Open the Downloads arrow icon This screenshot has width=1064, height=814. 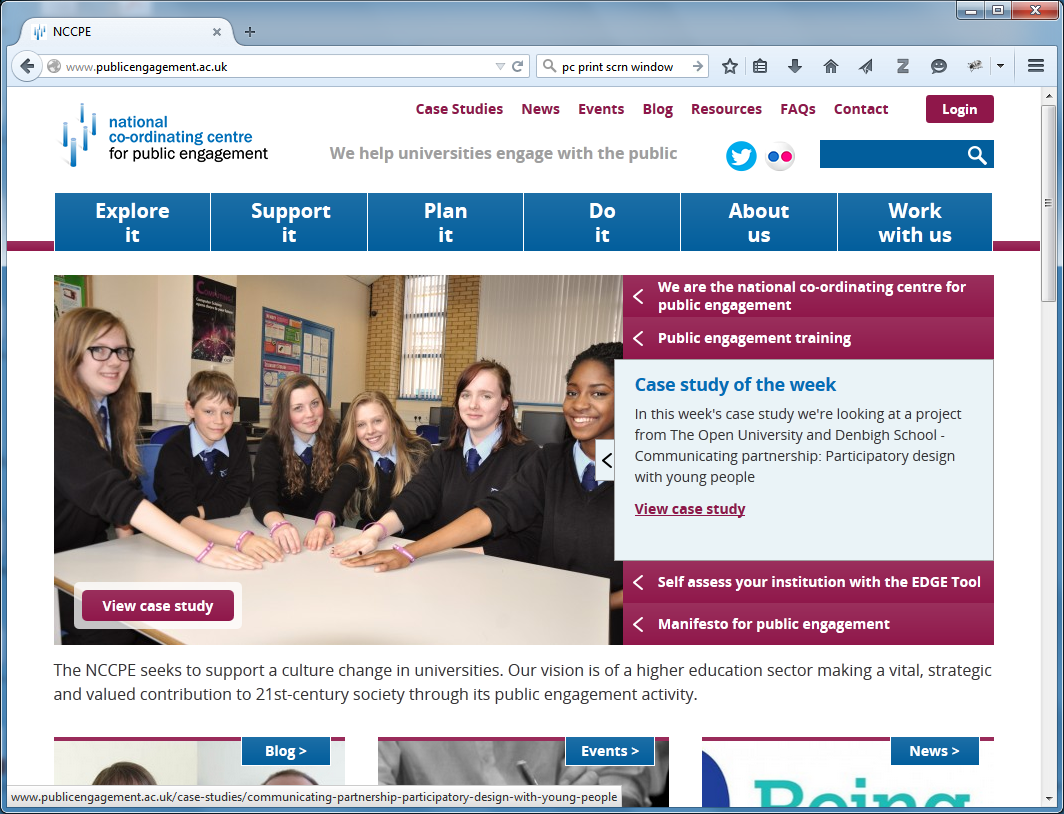(x=794, y=66)
